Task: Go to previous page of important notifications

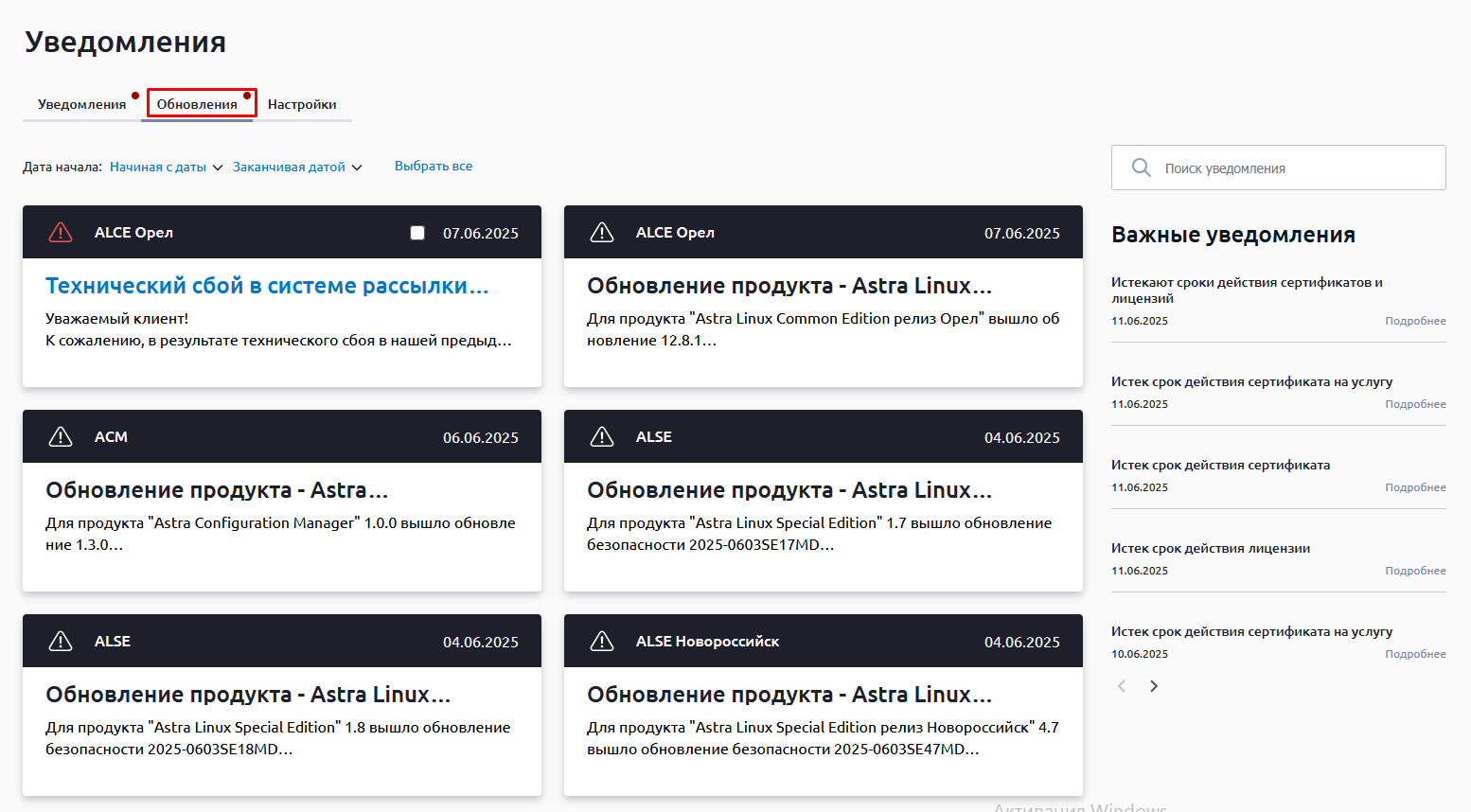Action: 1122,686
